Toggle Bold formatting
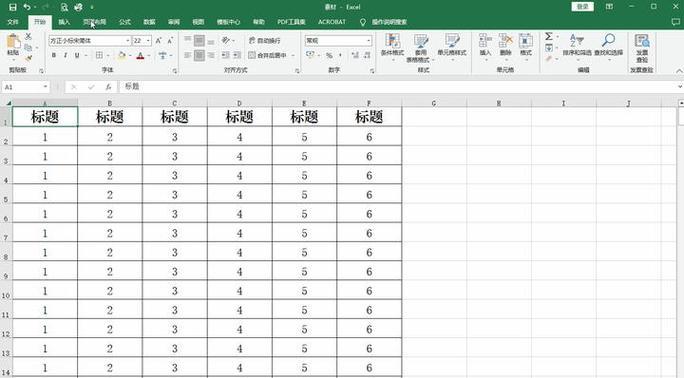This screenshot has height=378, width=684. click(54, 55)
